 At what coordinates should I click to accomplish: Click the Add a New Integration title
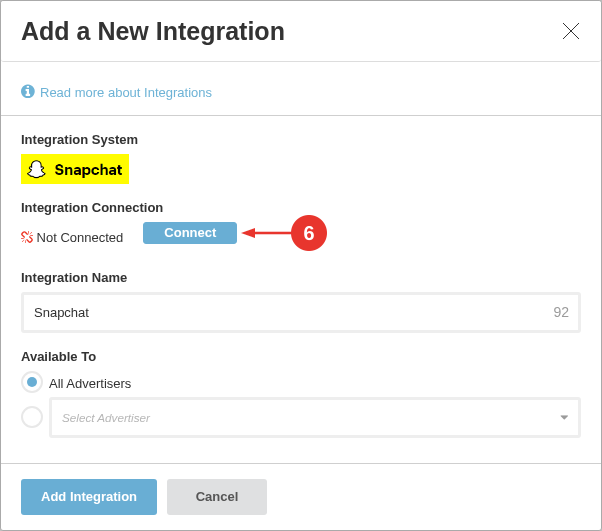pyautogui.click(x=153, y=31)
